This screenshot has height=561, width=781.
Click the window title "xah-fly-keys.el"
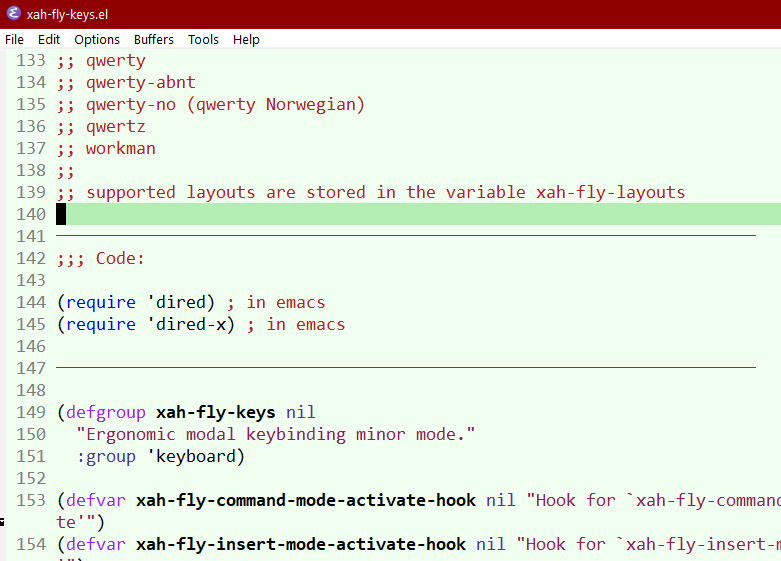(x=67, y=14)
